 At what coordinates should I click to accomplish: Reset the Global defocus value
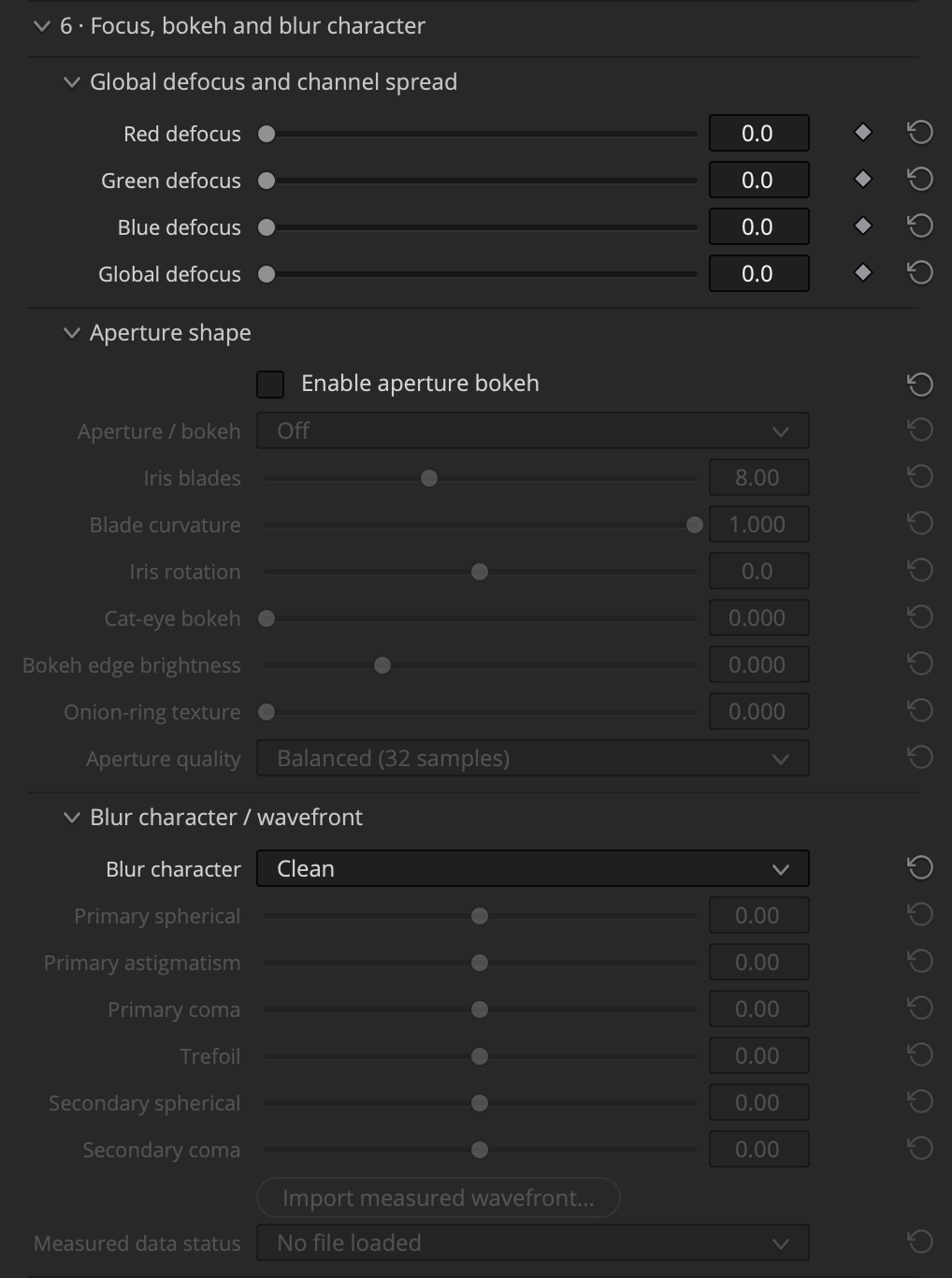[x=920, y=273]
